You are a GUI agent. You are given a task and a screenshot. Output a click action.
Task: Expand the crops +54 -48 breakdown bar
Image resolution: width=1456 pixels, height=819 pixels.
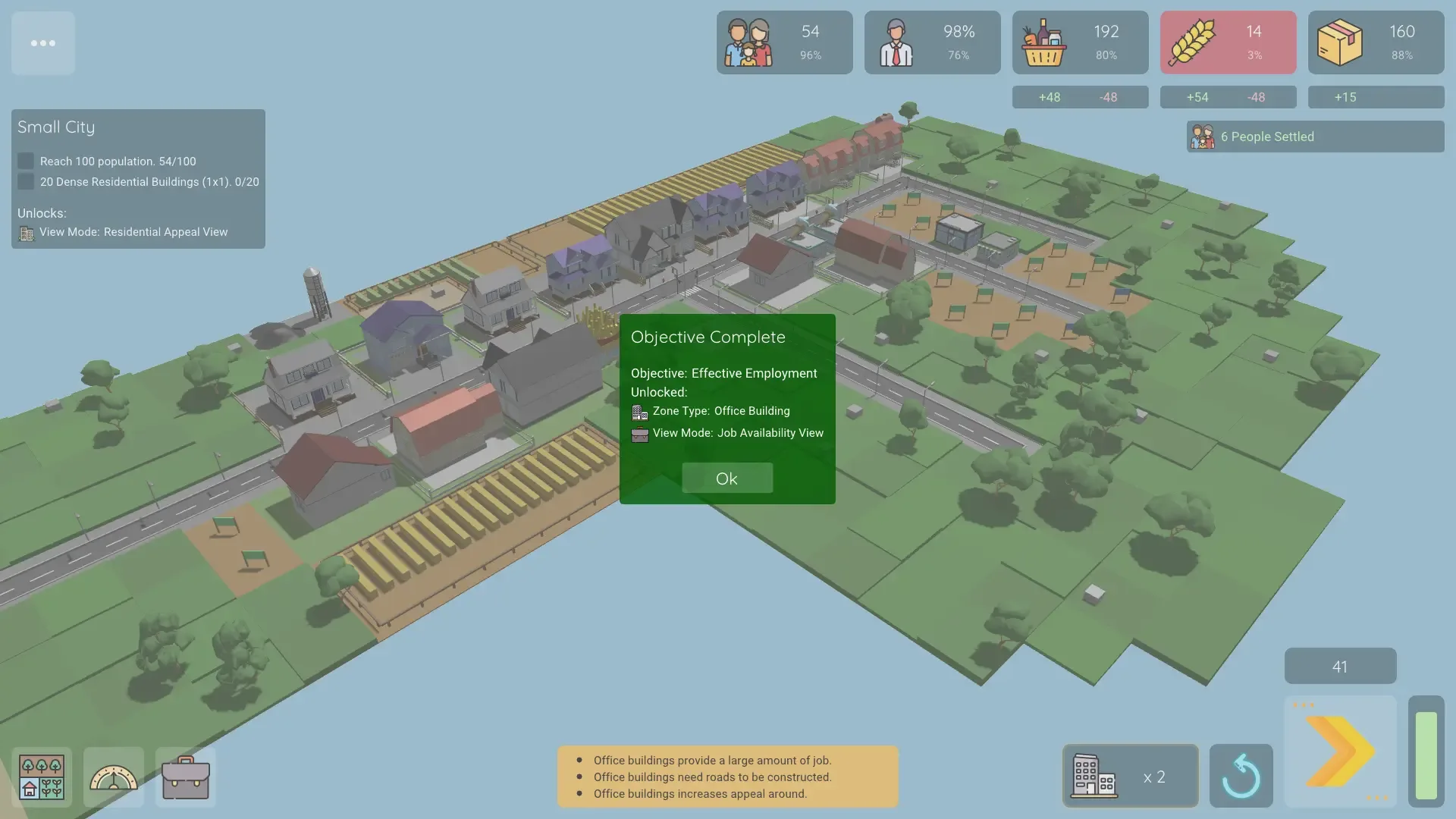coord(1228,97)
